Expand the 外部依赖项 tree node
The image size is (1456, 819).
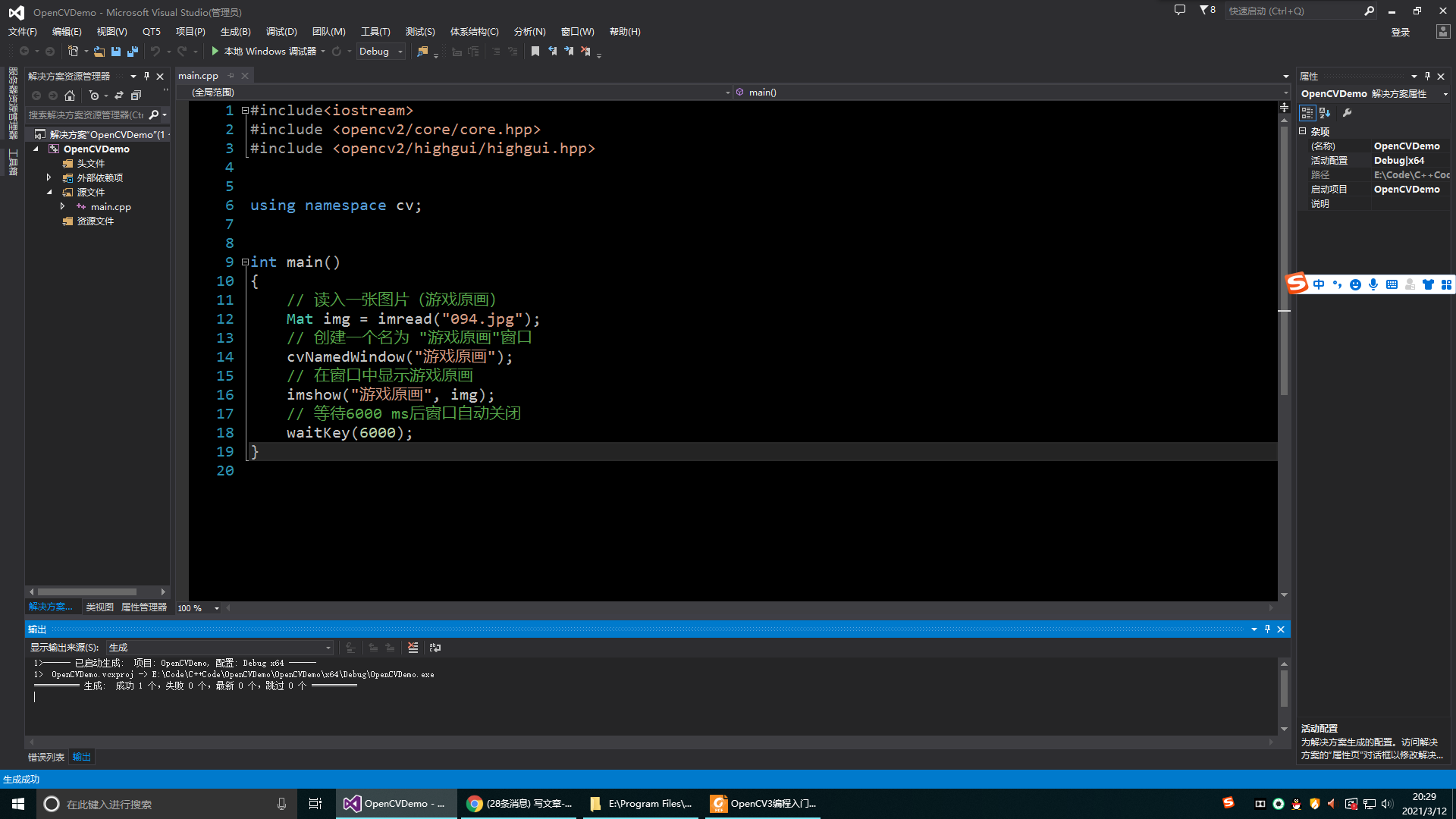(49, 177)
